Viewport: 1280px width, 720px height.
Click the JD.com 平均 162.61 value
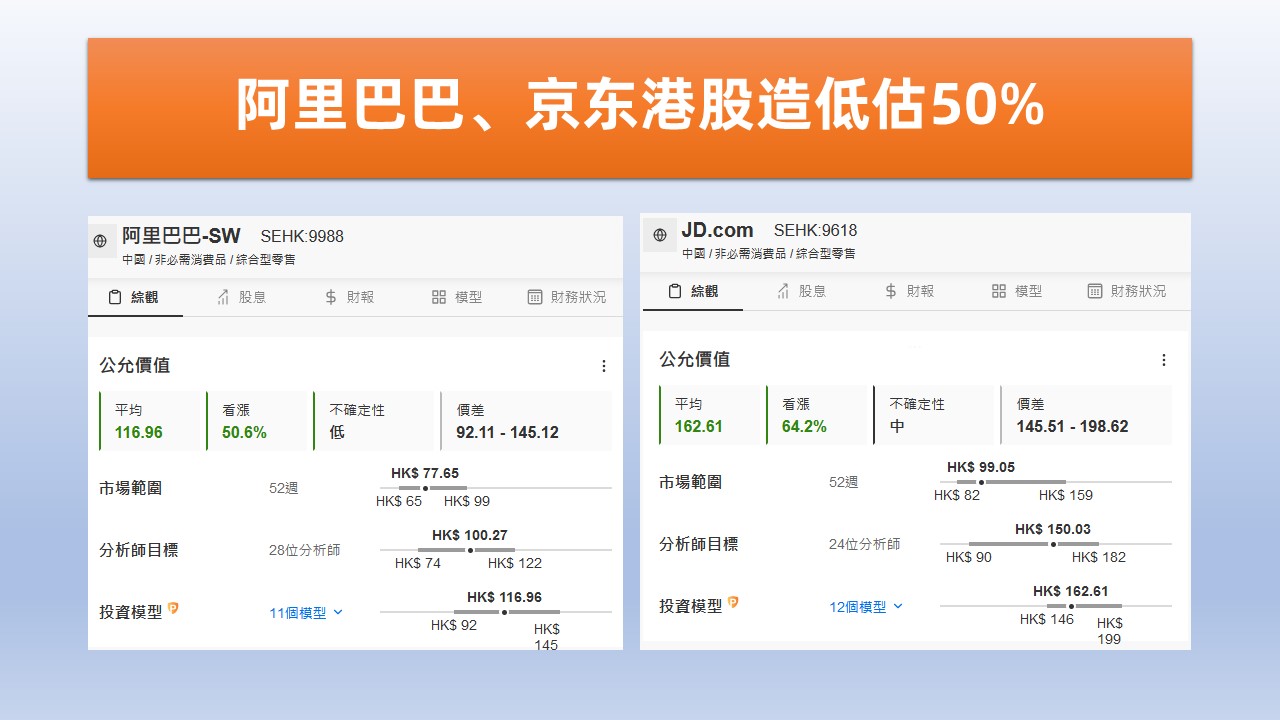coord(699,426)
